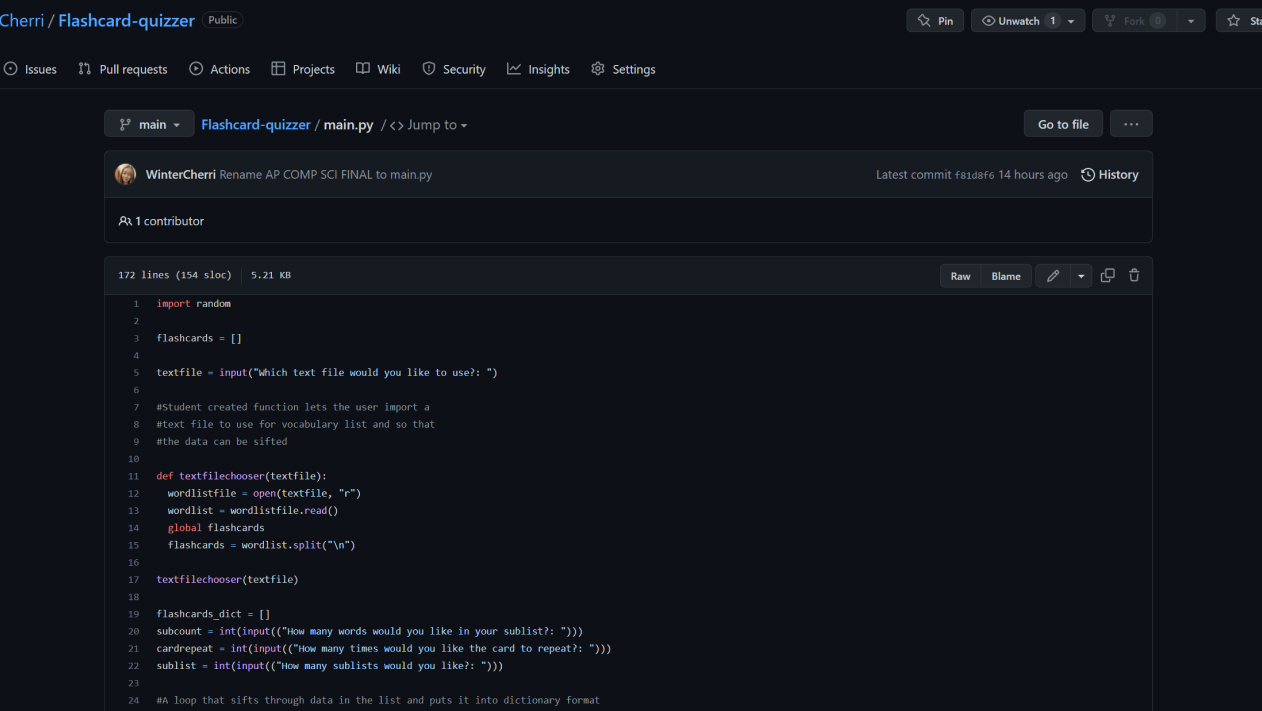Click the Public visibility badge
The image size is (1262, 711).
point(223,20)
